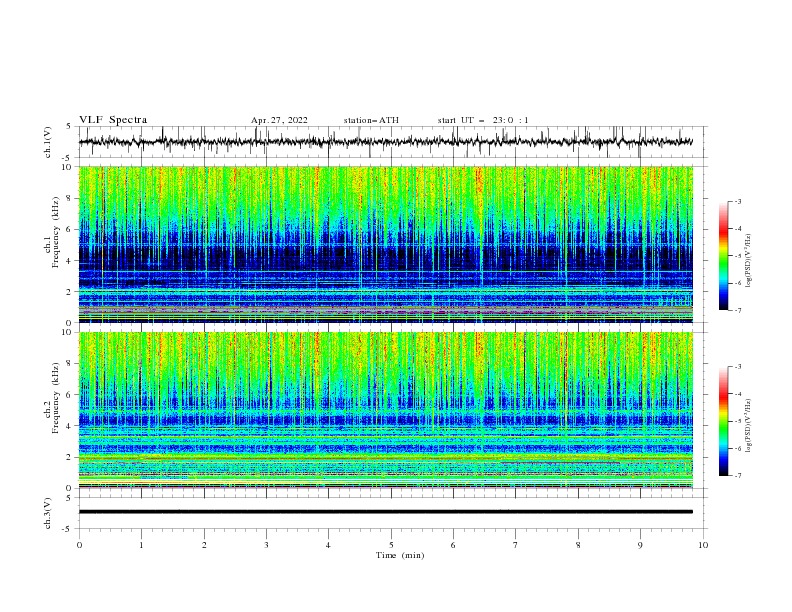
Task: Click the "ch.3(V)" axis label
Action: pyautogui.click(x=48, y=513)
